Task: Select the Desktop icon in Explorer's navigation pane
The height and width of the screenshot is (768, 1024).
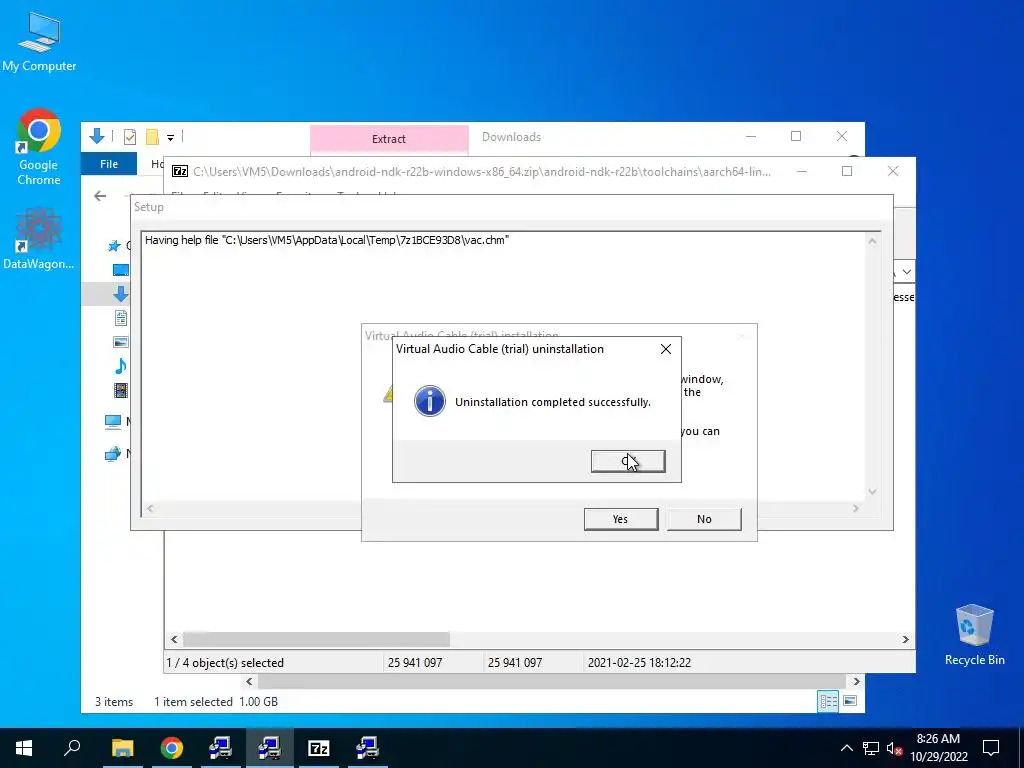Action: click(121, 270)
